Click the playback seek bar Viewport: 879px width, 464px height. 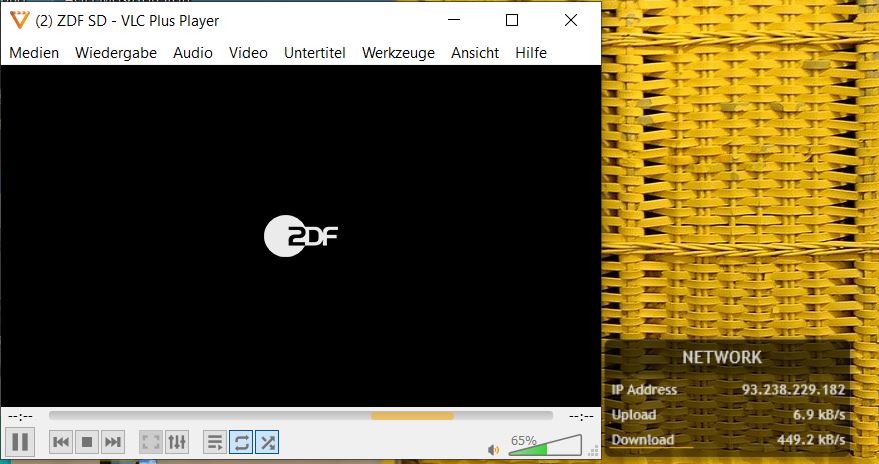tap(301, 416)
